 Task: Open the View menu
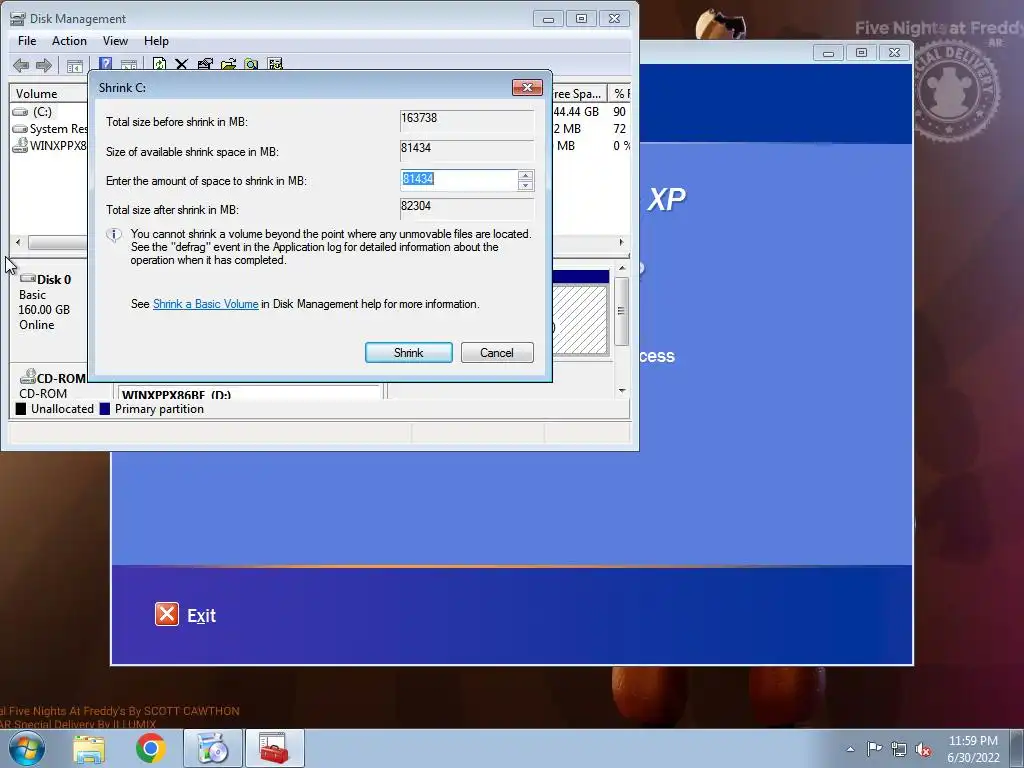point(115,40)
